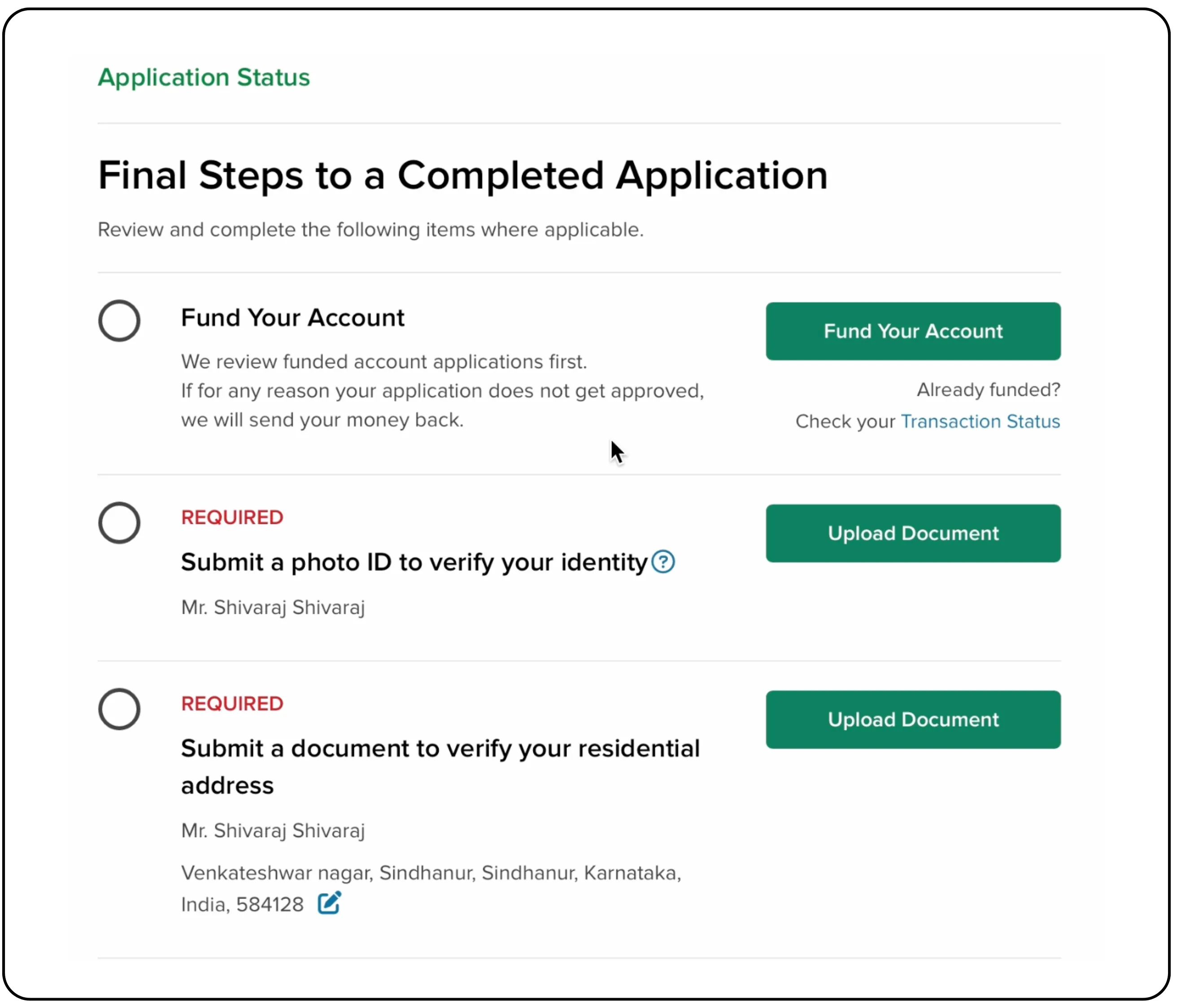Click Mr. Shivaraj Shivaraj under photo ID section
This screenshot has height=1008, width=1181.
(x=272, y=608)
